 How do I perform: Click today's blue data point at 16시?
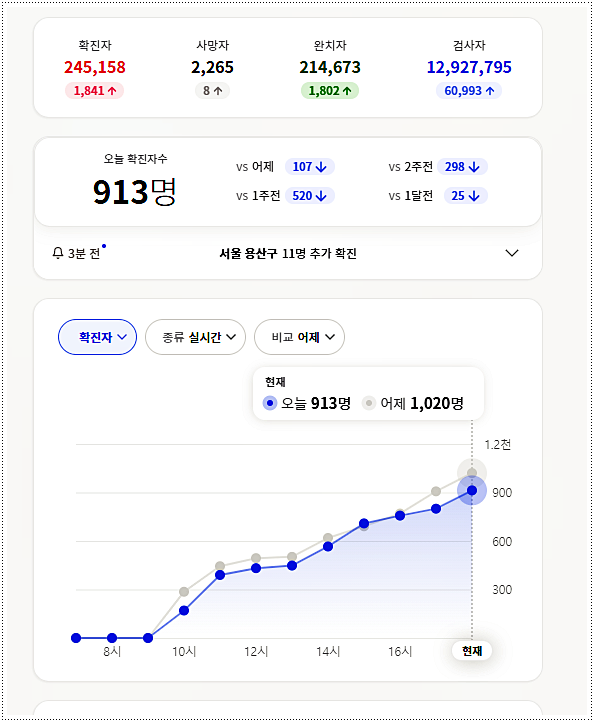point(400,516)
